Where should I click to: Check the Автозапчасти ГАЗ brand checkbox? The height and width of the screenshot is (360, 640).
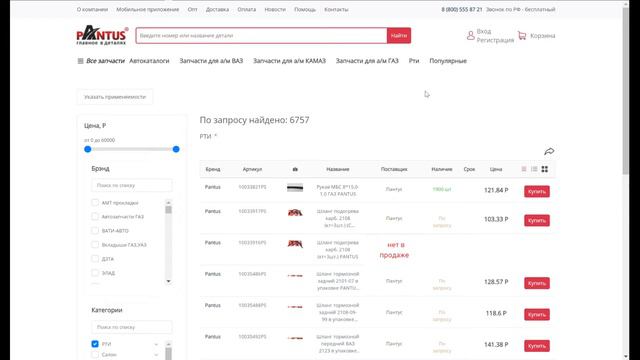point(95,216)
